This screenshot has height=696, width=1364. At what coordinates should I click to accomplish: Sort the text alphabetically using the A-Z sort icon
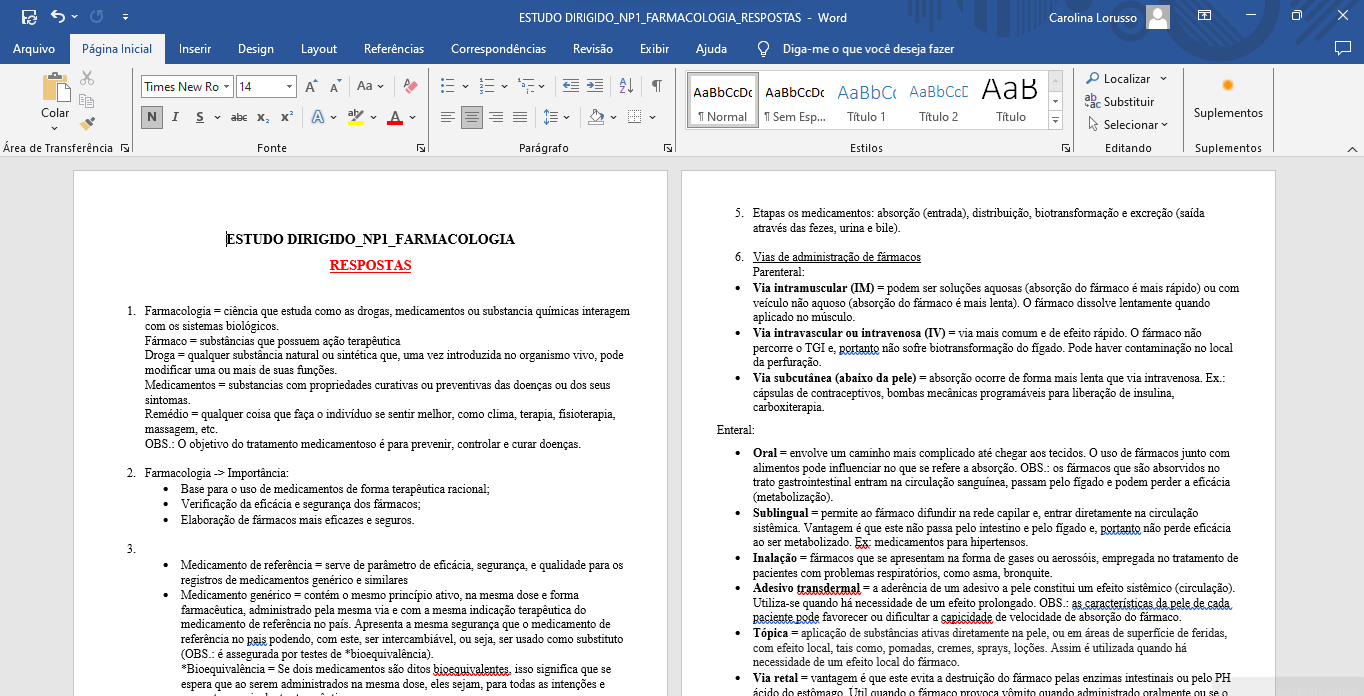tap(626, 86)
